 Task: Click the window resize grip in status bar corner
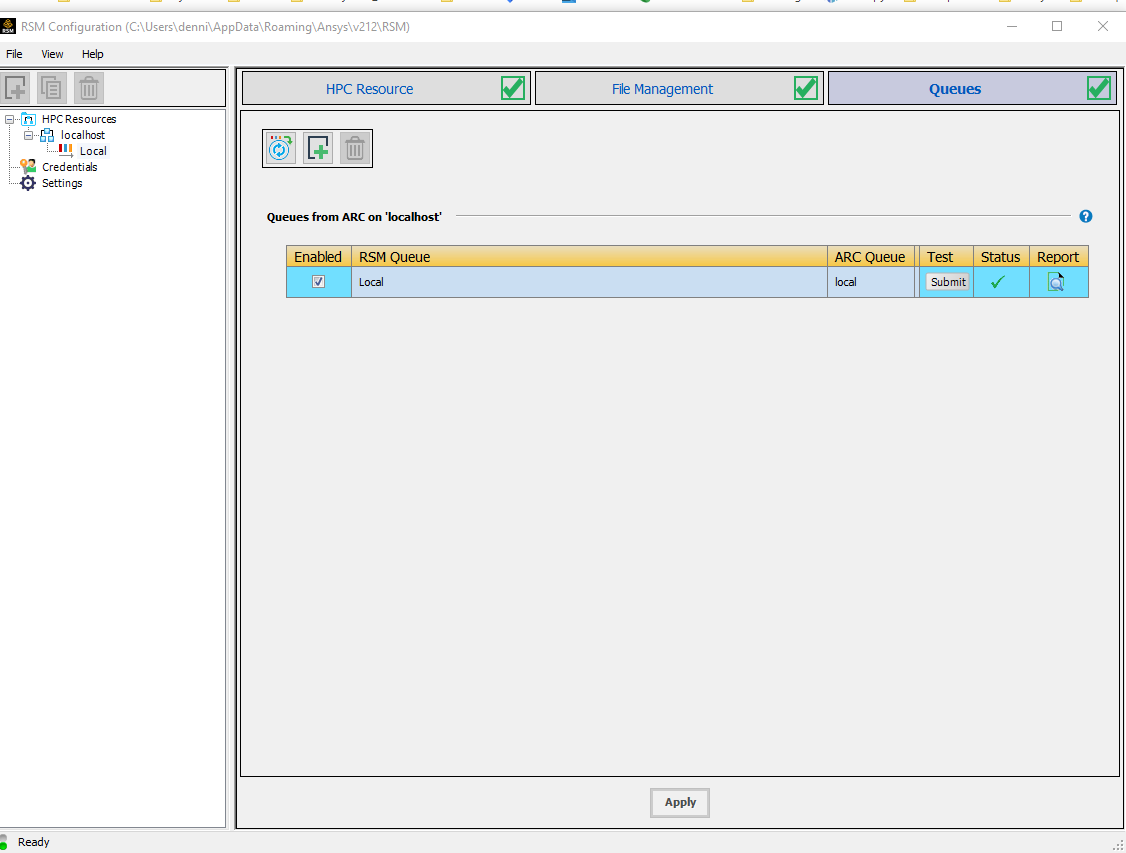click(1118, 845)
